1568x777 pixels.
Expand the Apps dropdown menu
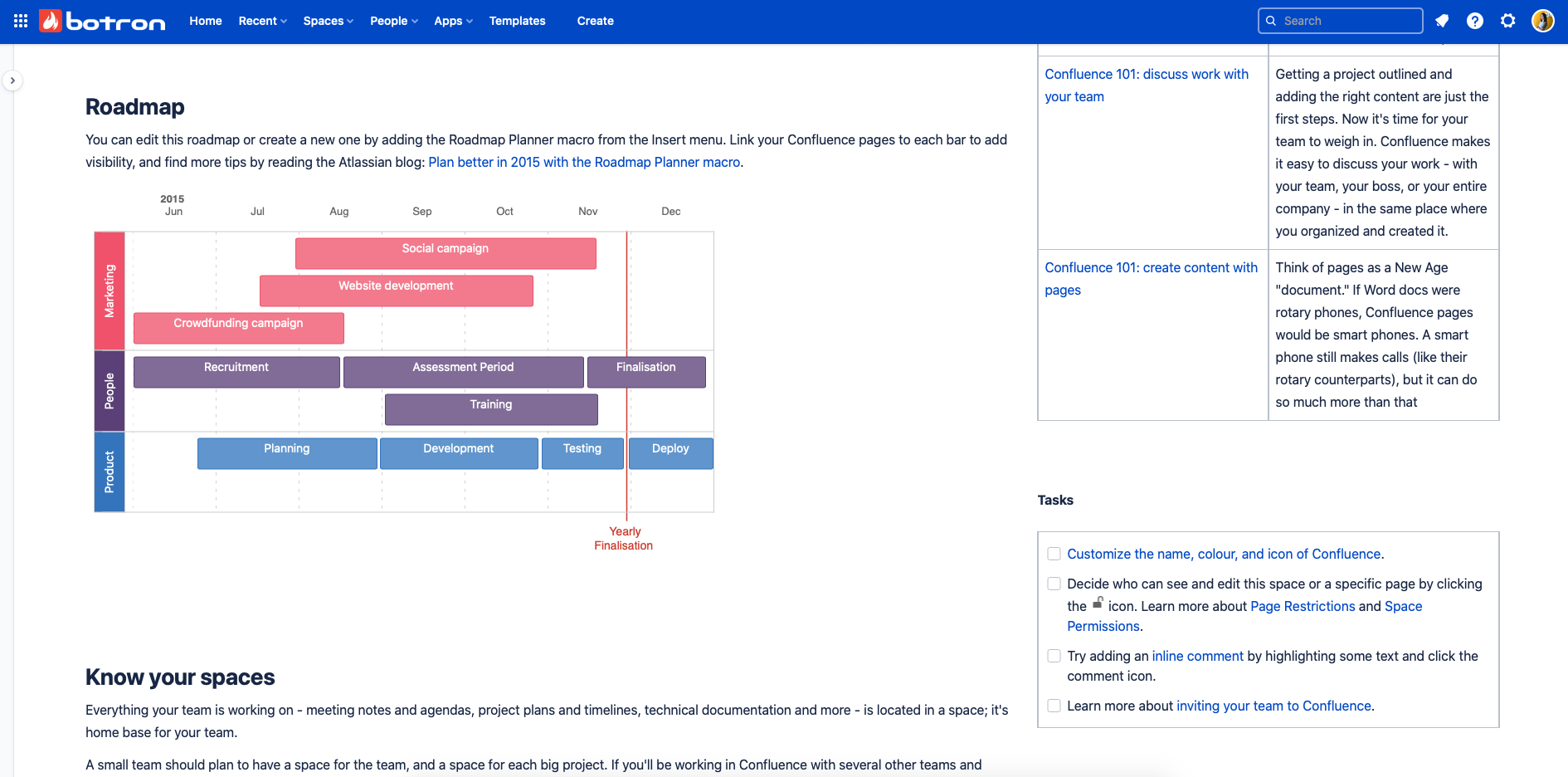click(454, 21)
